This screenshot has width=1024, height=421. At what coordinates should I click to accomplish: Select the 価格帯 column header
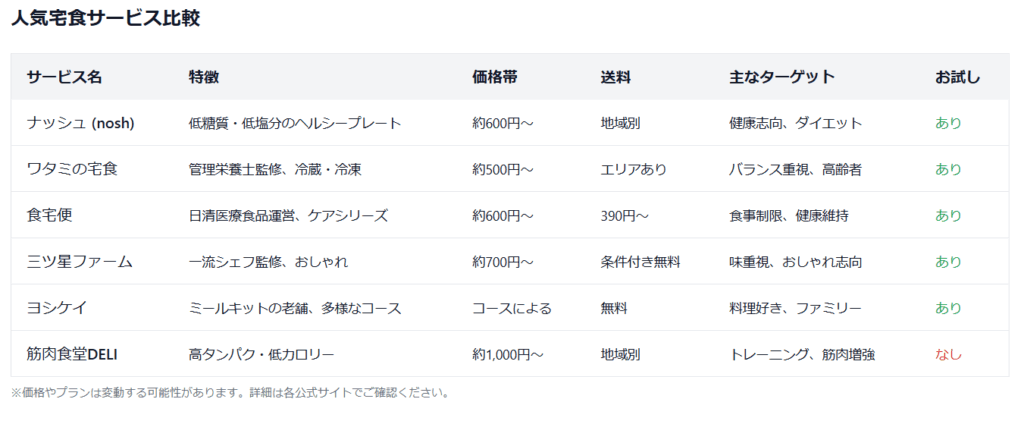coord(494,77)
